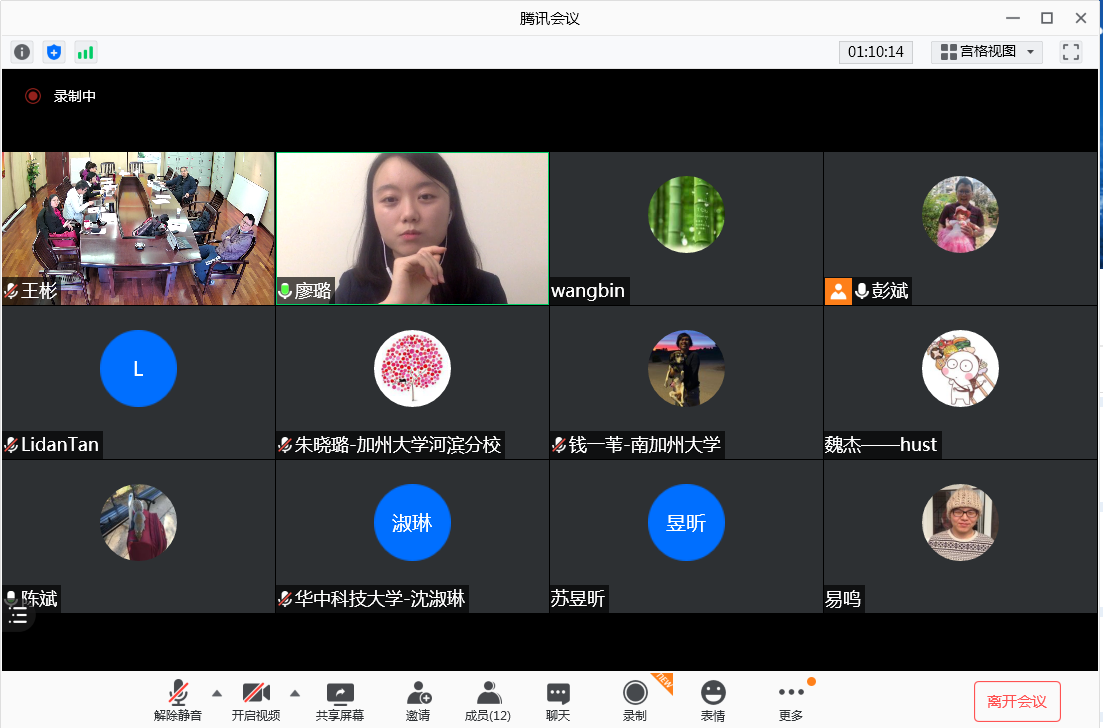The width and height of the screenshot is (1103, 728).
Task: Click the blue security shield icon
Action: point(54,52)
